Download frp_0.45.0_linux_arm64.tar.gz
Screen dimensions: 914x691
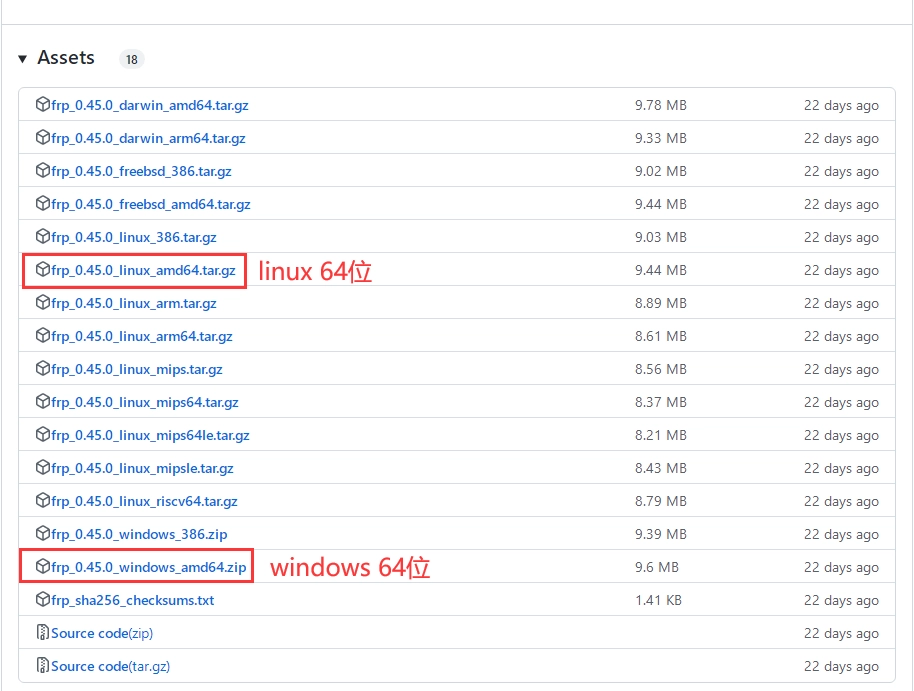pos(142,336)
